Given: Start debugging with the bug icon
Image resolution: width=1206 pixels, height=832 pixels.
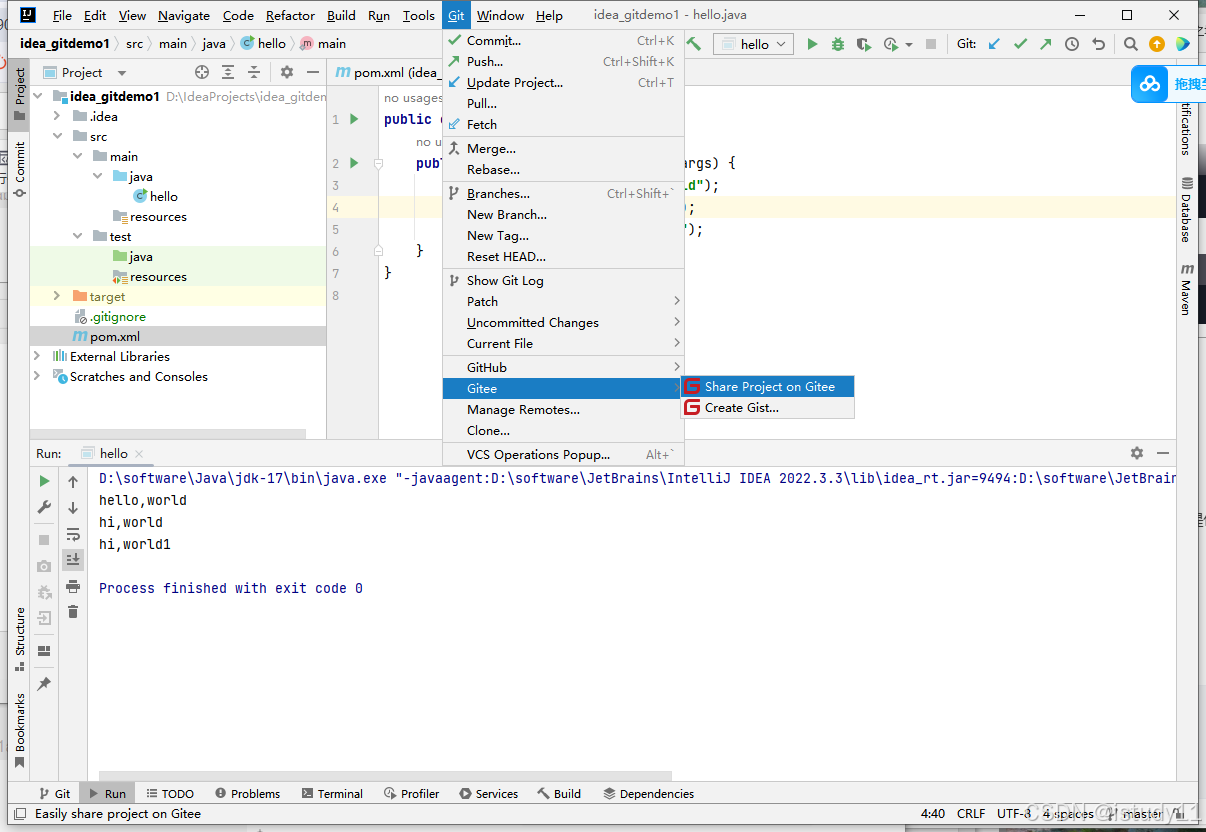Looking at the screenshot, I should [x=838, y=44].
